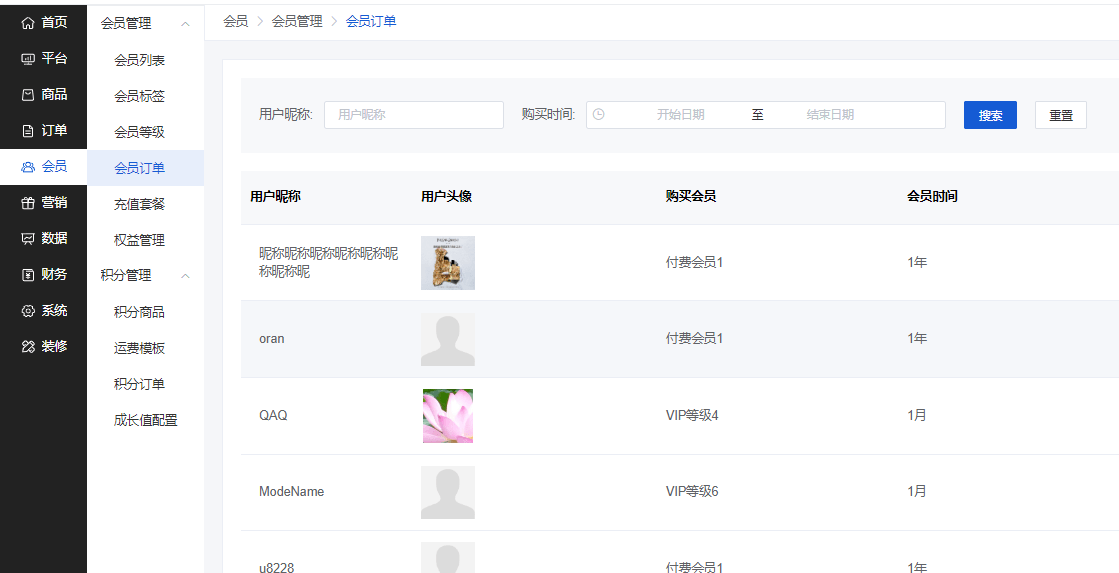Open 成长值配置 in the submenu

[x=146, y=420]
